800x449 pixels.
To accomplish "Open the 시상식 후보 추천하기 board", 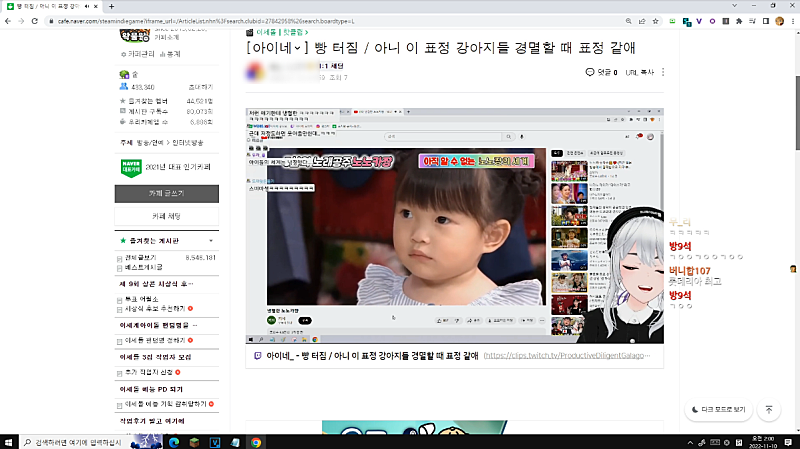I will click(x=155, y=309).
